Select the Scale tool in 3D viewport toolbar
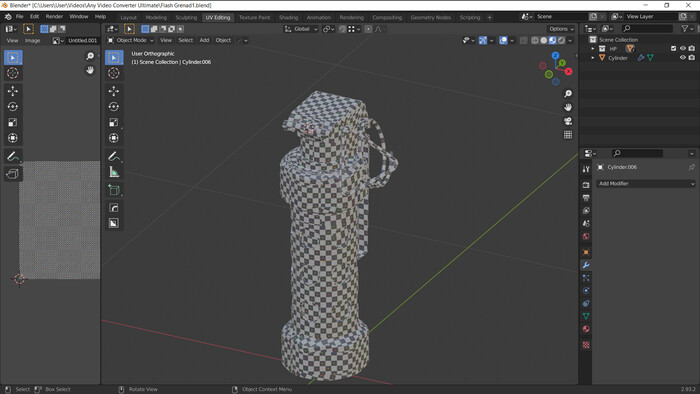This screenshot has width=700, height=394. pos(114,122)
